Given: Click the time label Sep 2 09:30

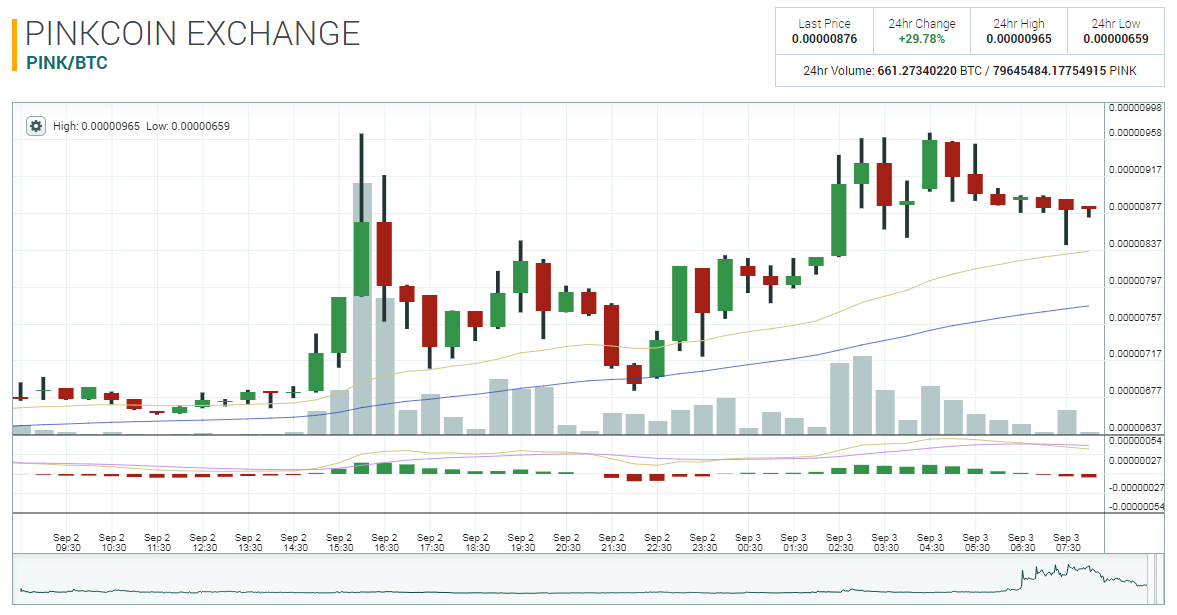Looking at the screenshot, I should (67, 542).
